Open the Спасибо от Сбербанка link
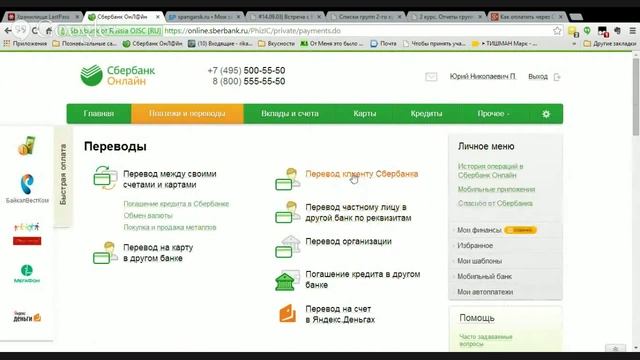 click(495, 203)
